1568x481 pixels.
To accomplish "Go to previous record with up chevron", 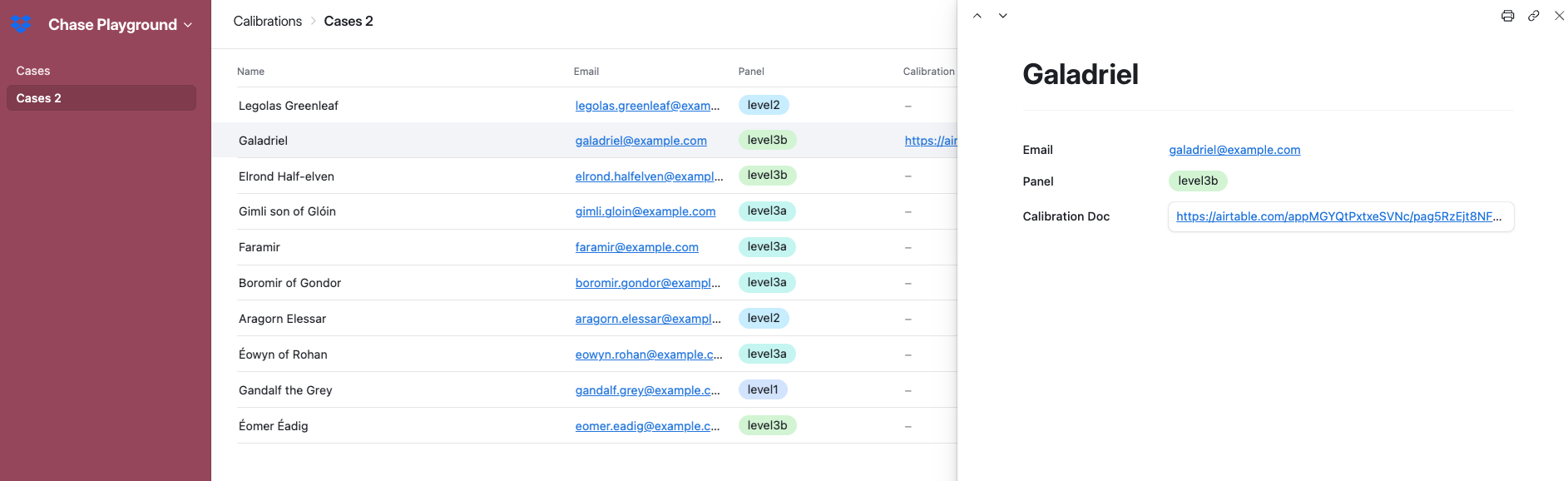I will [x=977, y=16].
